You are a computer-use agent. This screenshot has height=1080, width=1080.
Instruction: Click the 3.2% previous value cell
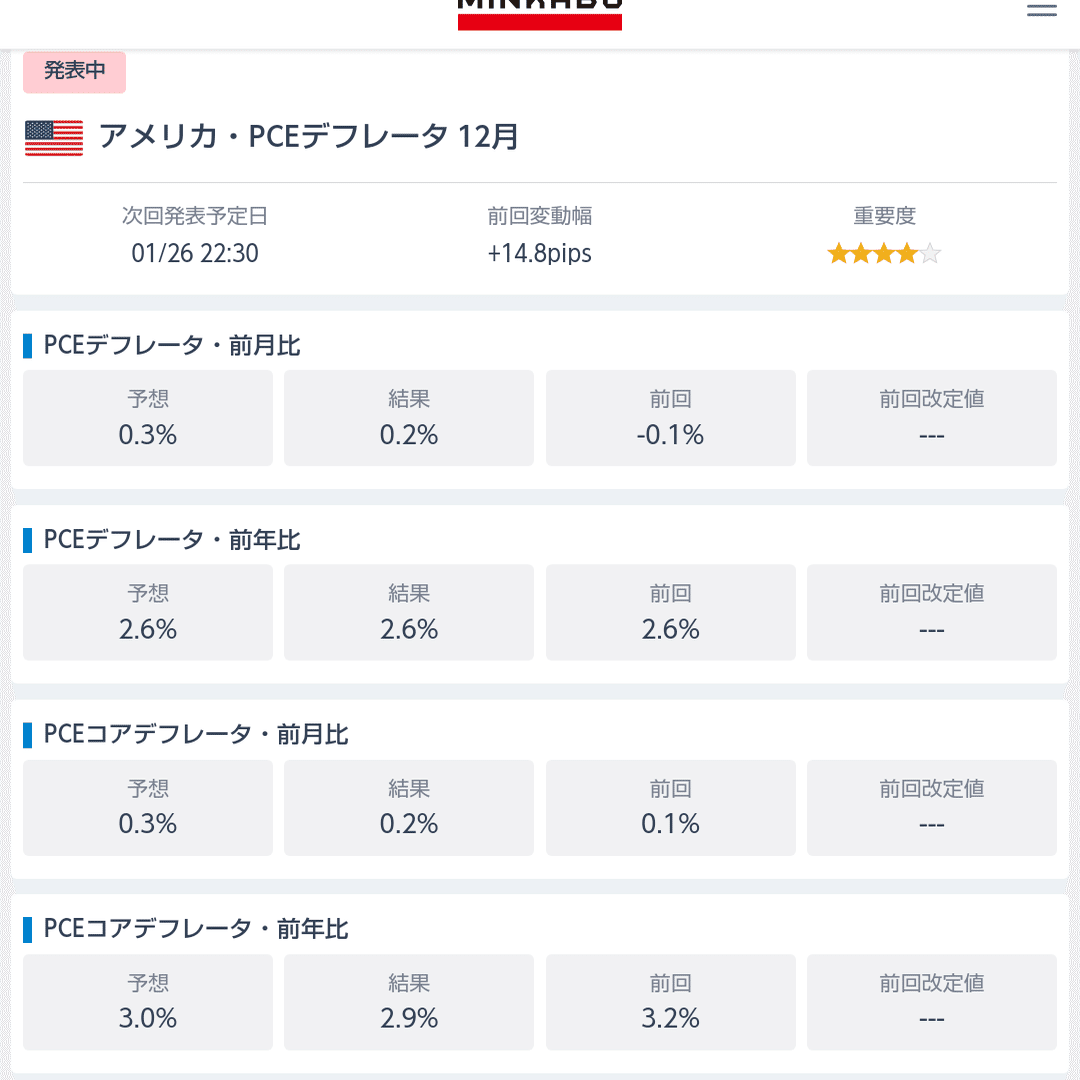(670, 1002)
